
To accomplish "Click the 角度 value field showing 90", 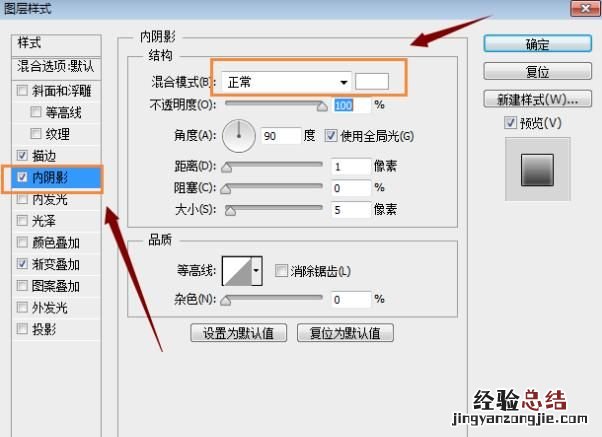I will [x=281, y=136].
